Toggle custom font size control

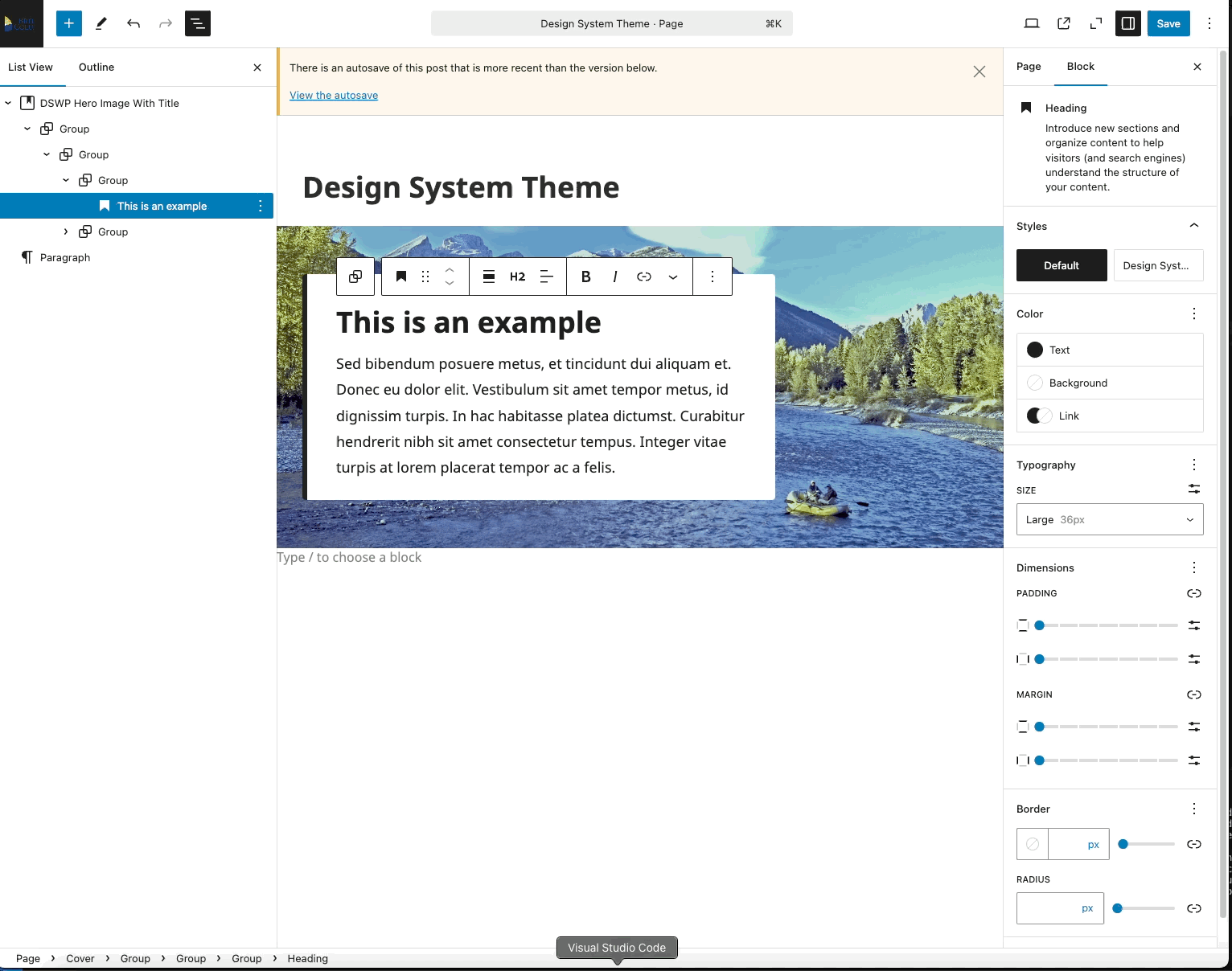(1194, 489)
